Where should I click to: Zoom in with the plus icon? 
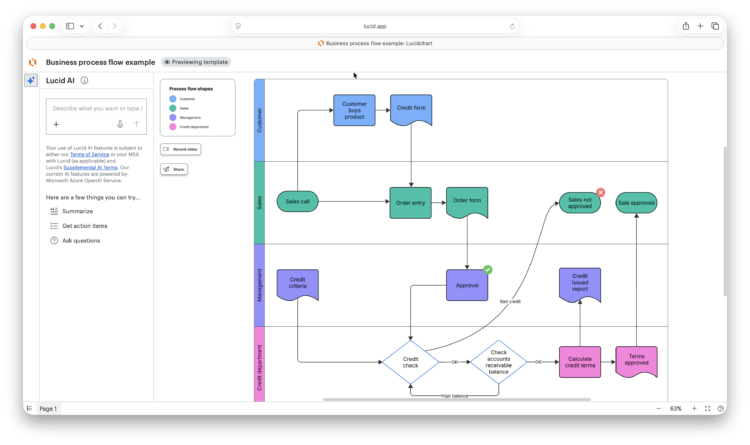[x=694, y=409]
